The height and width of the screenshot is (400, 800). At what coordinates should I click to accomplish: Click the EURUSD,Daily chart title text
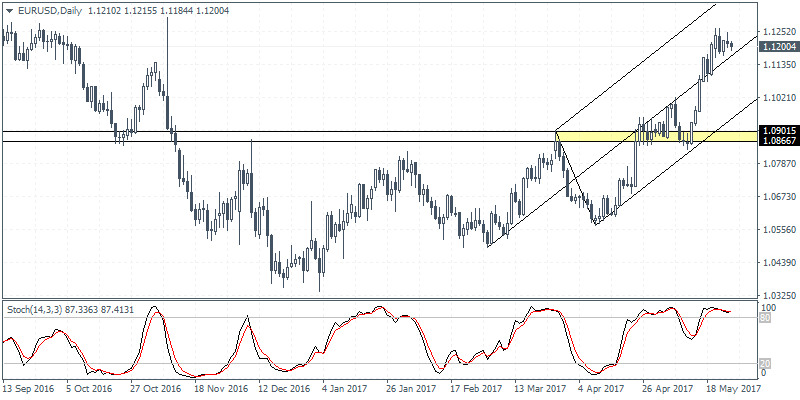(x=48, y=11)
